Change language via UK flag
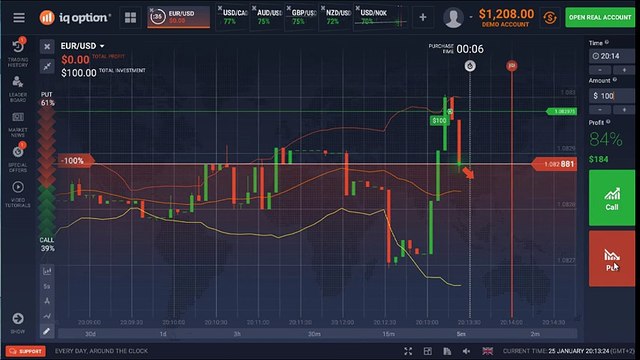 tap(487, 351)
